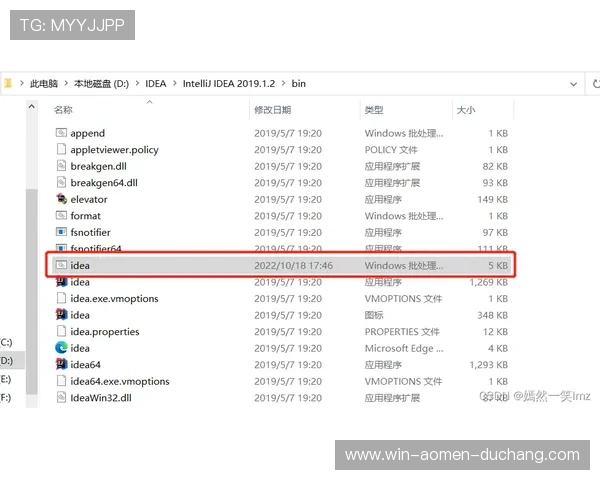This screenshot has width=600, height=480.
Task: Select the file named IdeaWin32.dll
Action: click(x=101, y=398)
